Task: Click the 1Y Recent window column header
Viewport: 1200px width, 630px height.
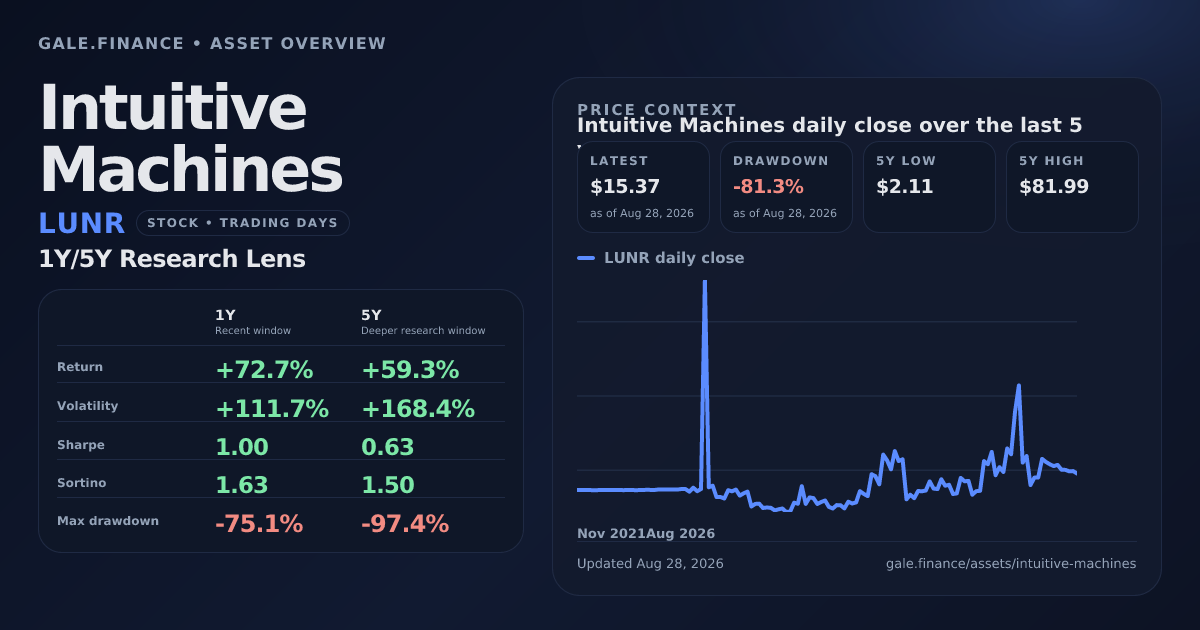Action: click(x=253, y=322)
